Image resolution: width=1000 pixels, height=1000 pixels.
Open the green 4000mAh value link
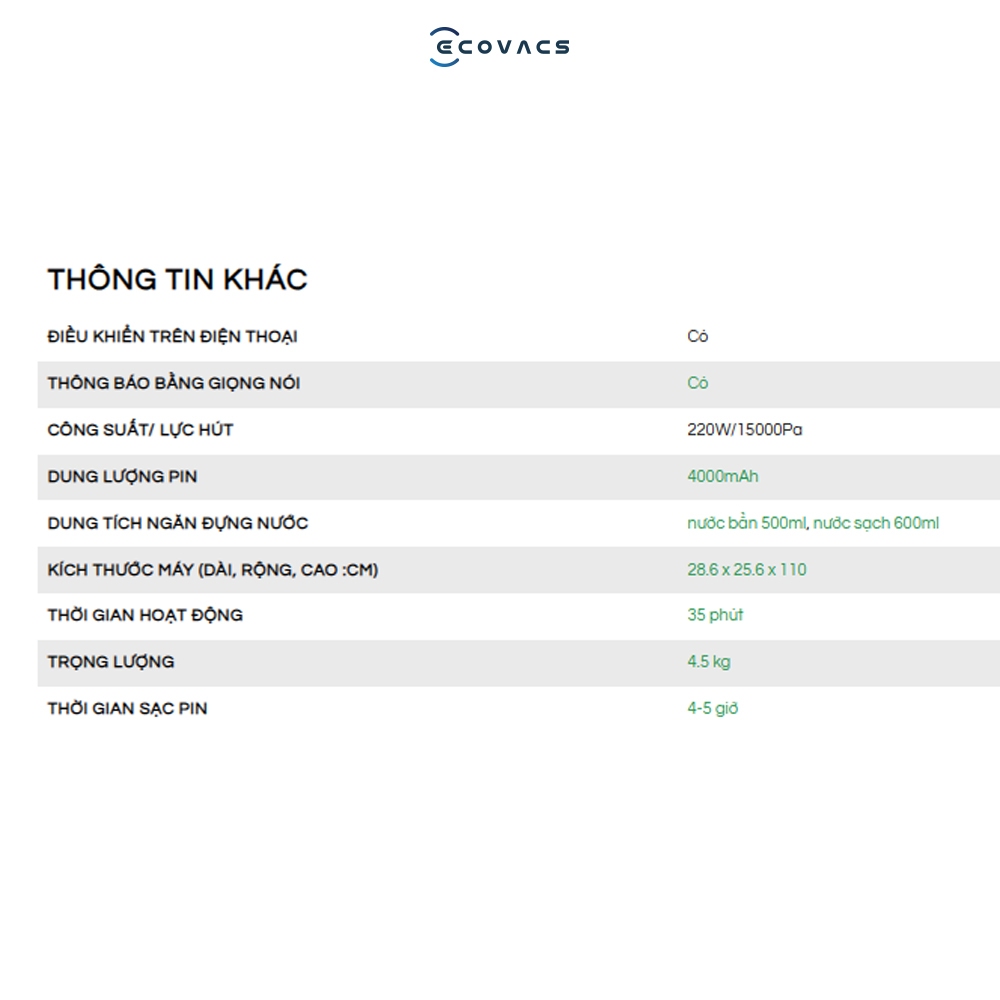[x=723, y=476]
